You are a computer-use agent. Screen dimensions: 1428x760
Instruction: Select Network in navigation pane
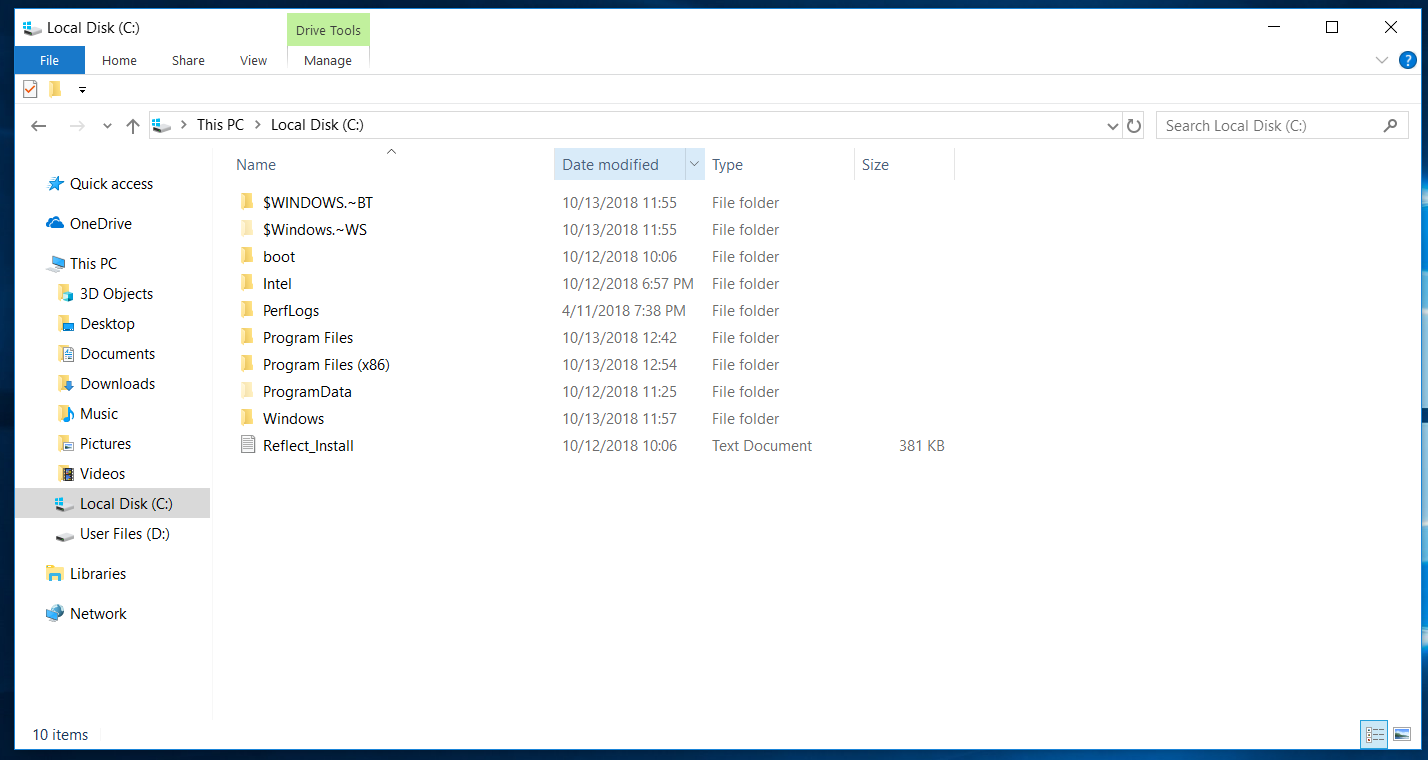(98, 614)
